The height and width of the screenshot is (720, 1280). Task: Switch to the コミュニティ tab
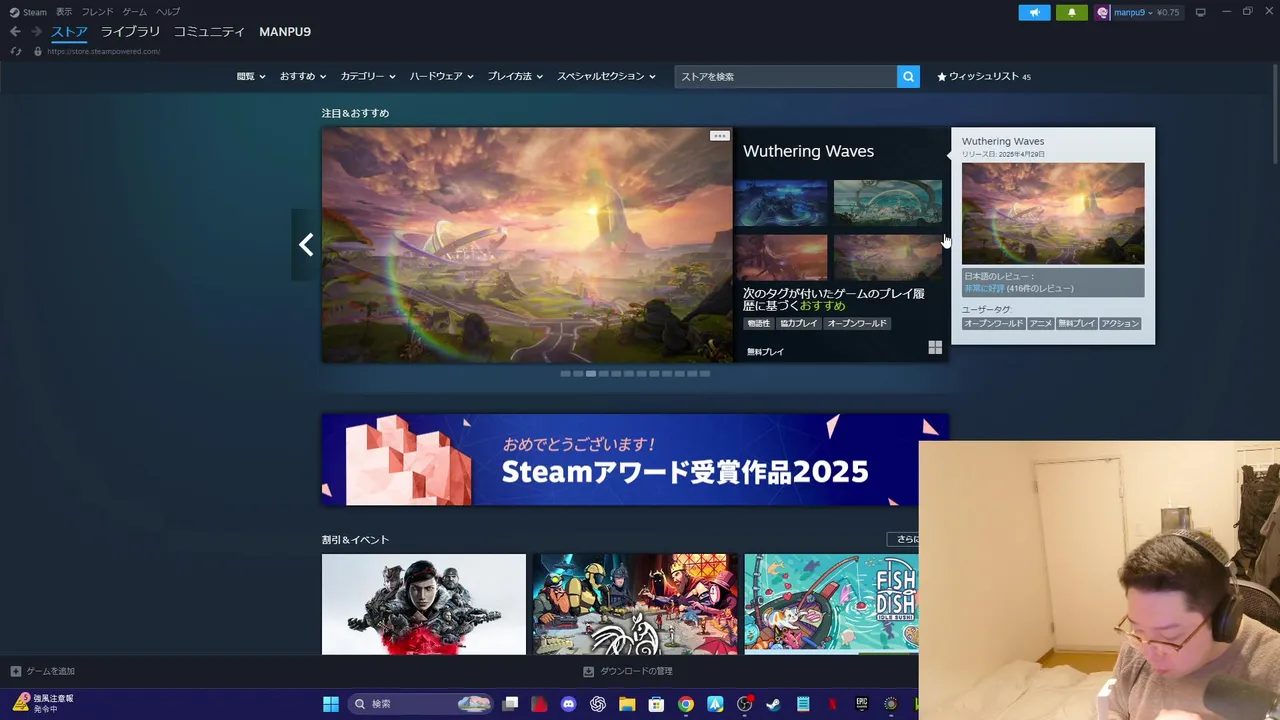pos(209,32)
